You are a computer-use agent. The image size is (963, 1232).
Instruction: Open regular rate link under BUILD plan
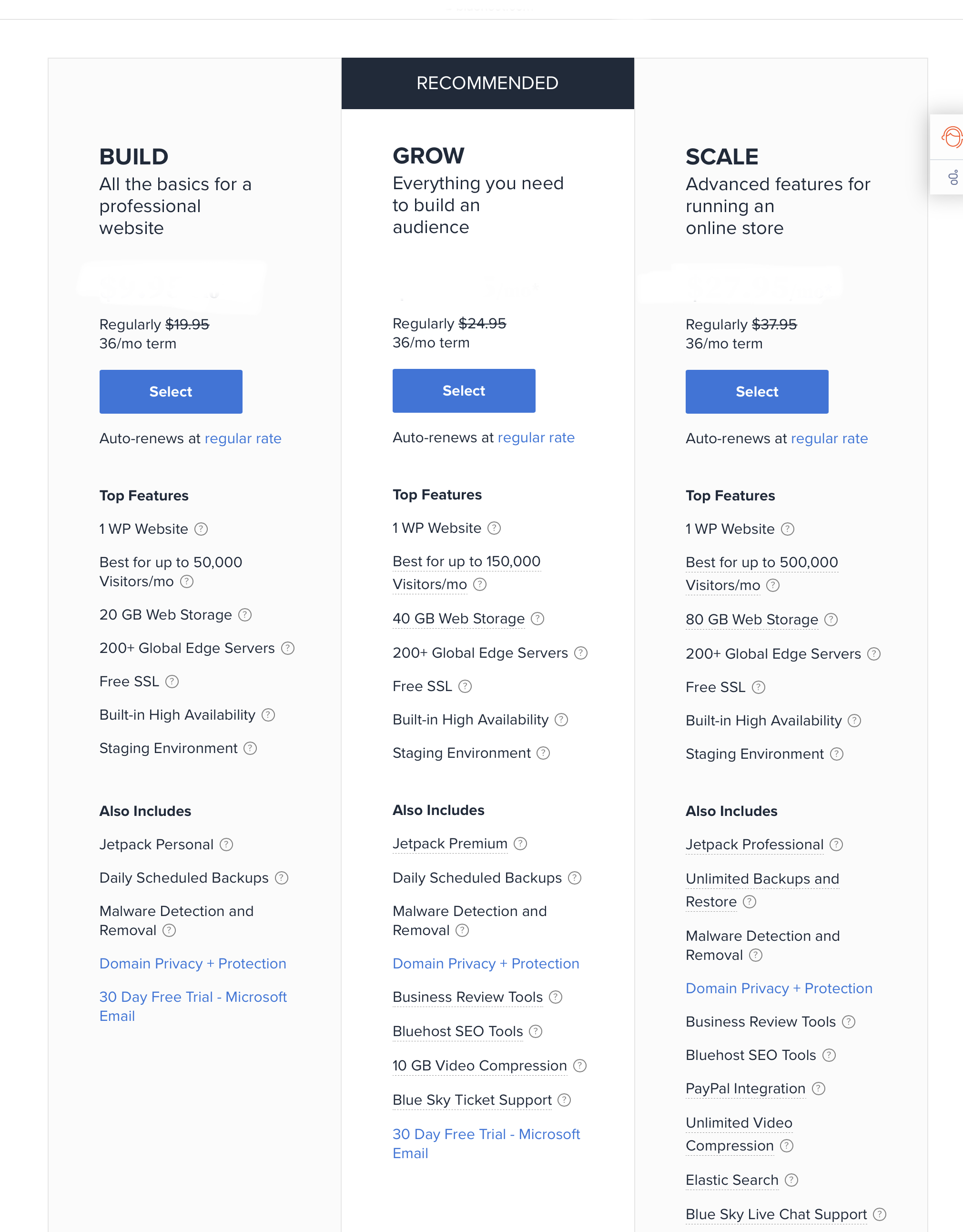(243, 439)
